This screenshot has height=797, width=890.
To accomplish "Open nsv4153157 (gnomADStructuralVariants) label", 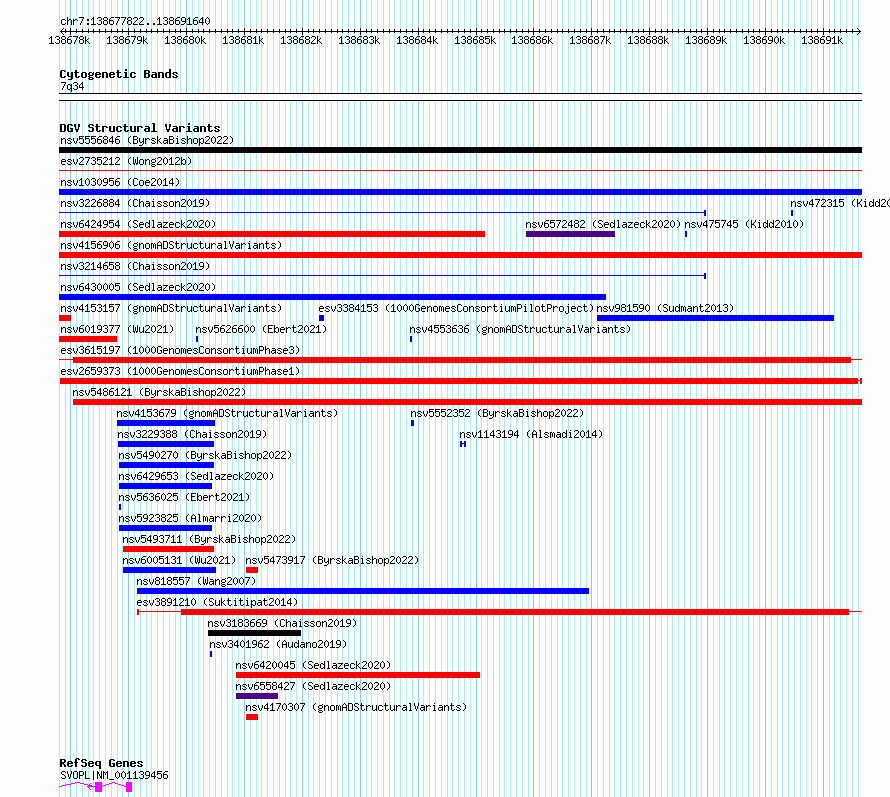I will coord(171,308).
